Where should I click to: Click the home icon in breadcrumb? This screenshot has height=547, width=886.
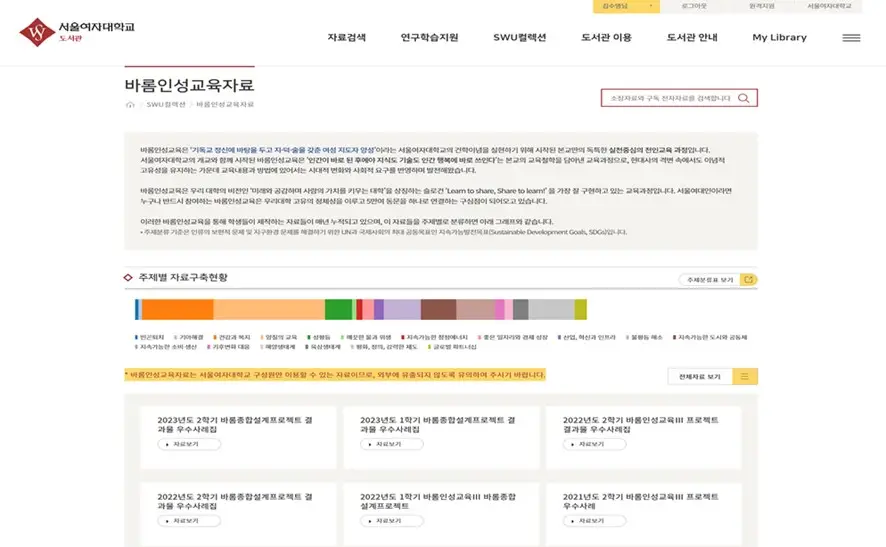(130, 105)
